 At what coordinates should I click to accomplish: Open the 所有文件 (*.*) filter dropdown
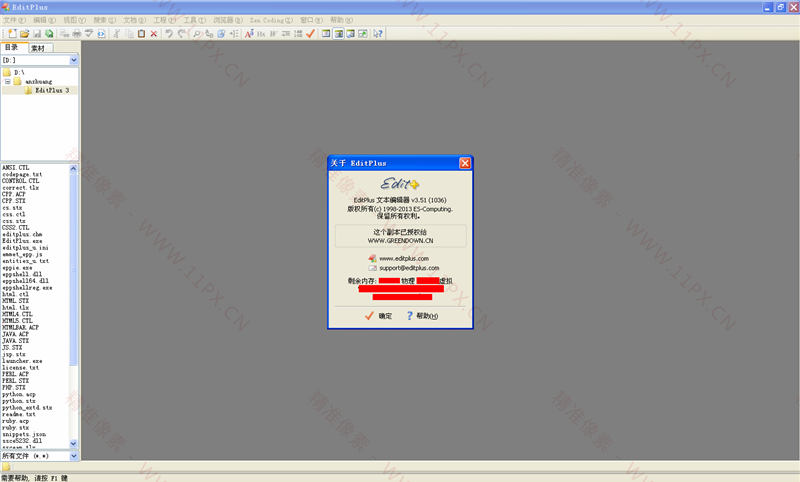point(74,456)
